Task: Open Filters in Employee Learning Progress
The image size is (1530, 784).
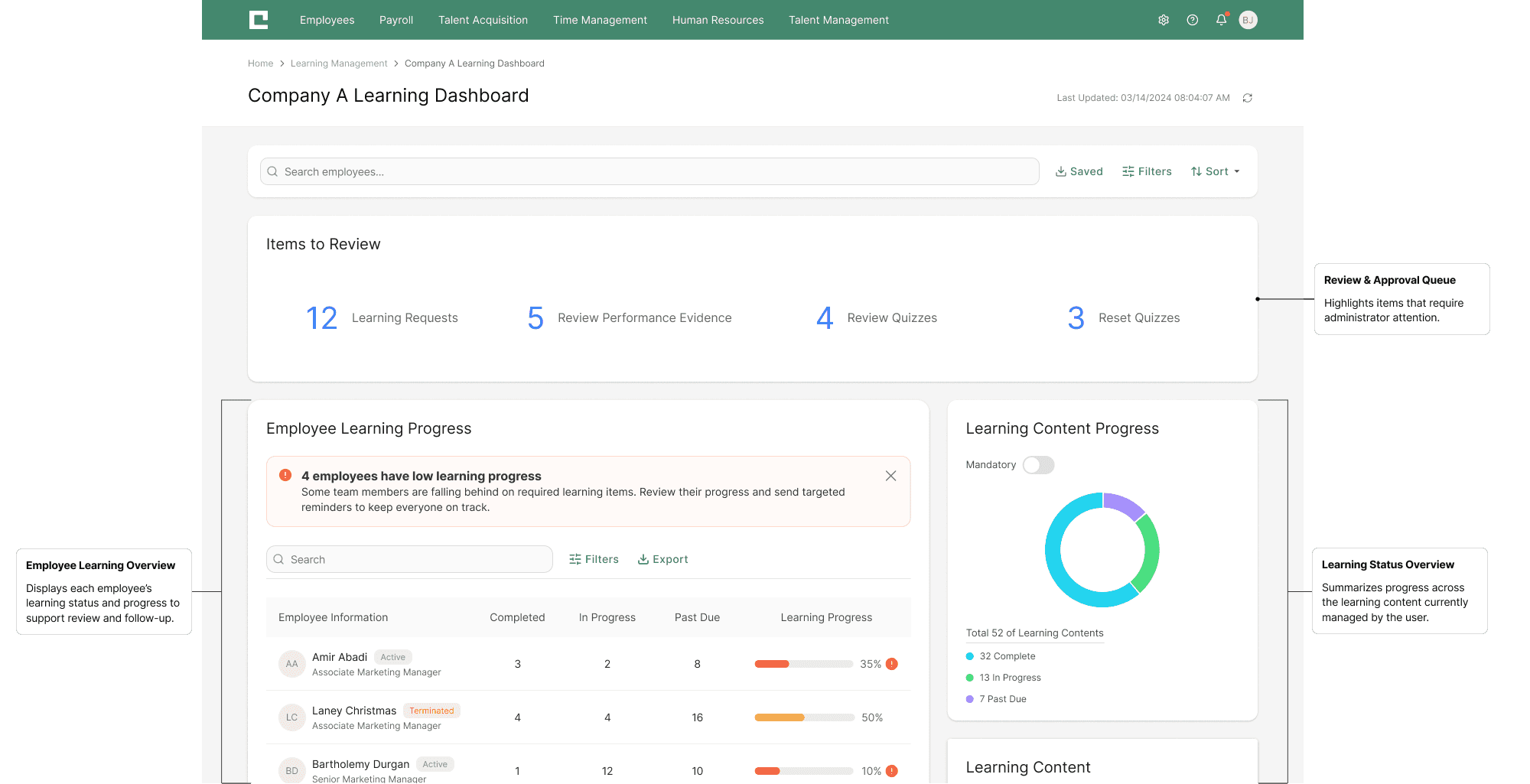Action: point(594,559)
